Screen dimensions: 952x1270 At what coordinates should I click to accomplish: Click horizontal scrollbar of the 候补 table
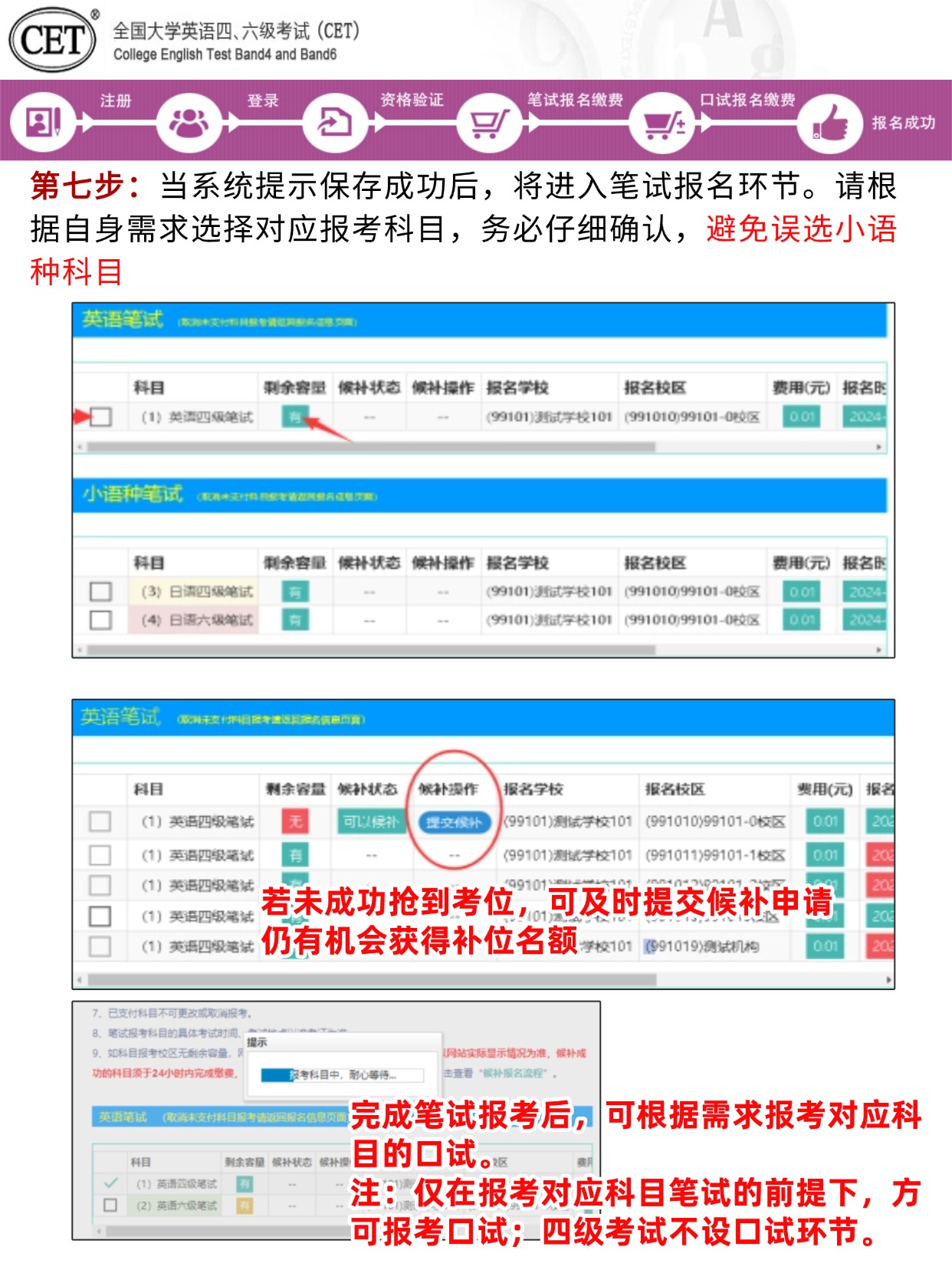[372, 979]
